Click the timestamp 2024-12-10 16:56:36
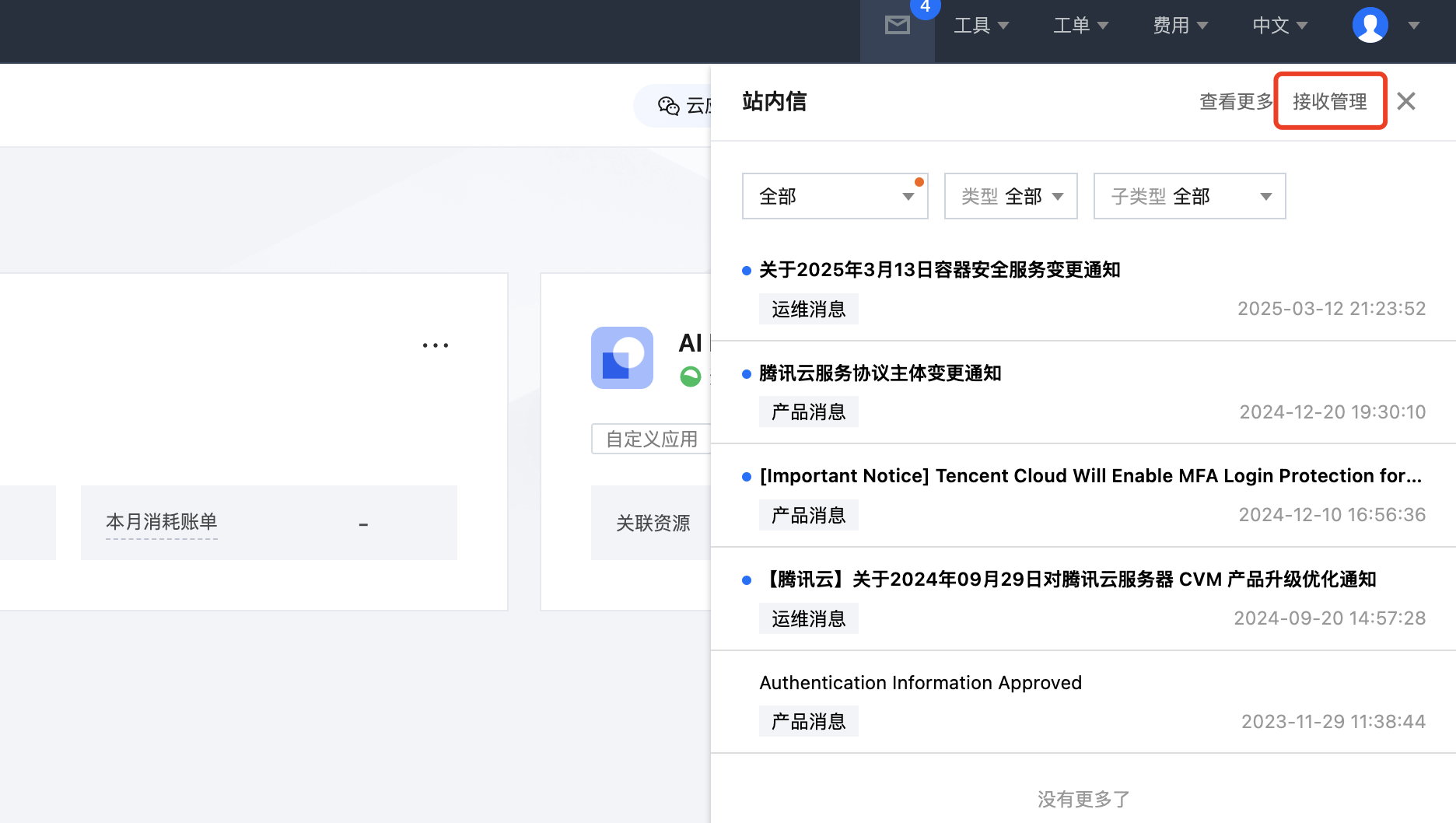 pos(1332,515)
